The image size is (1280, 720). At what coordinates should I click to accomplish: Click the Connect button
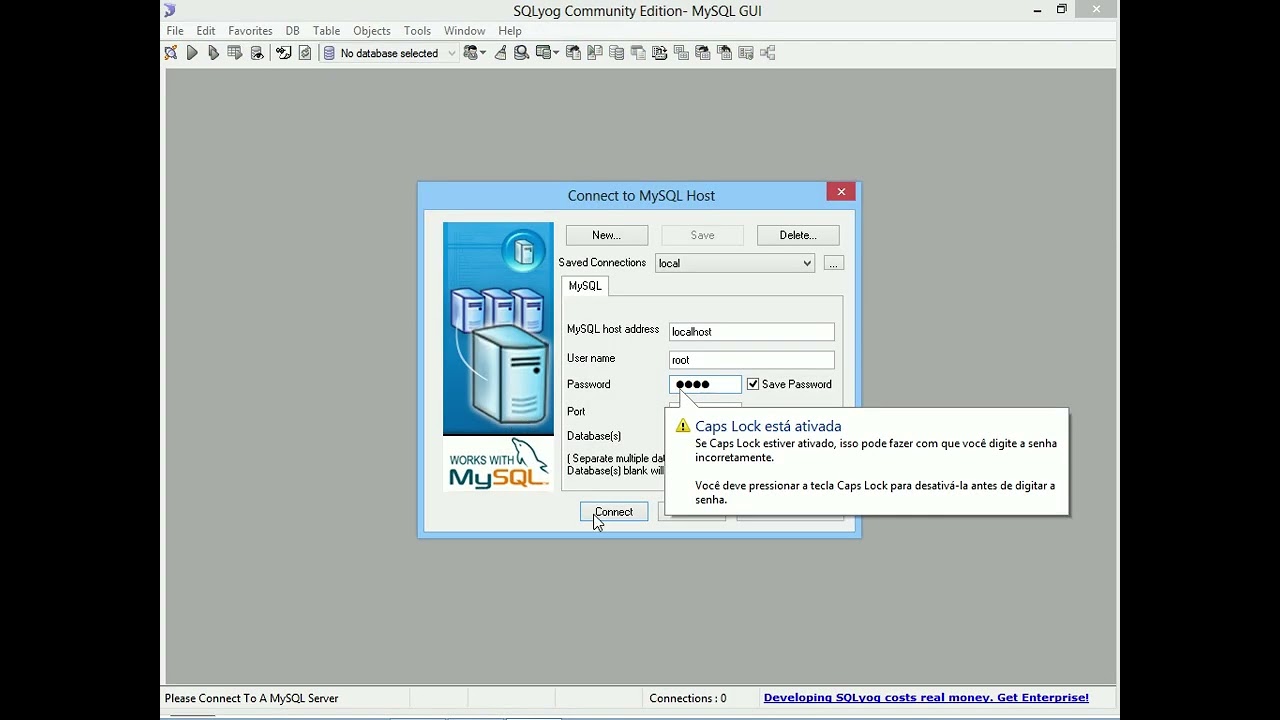[x=614, y=512]
